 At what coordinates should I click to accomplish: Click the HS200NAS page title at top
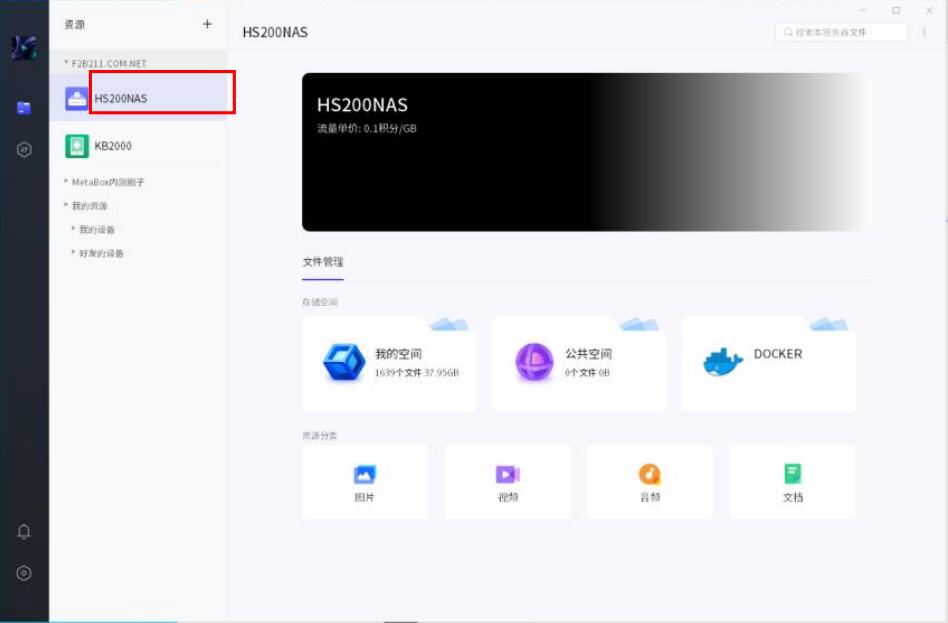click(275, 32)
